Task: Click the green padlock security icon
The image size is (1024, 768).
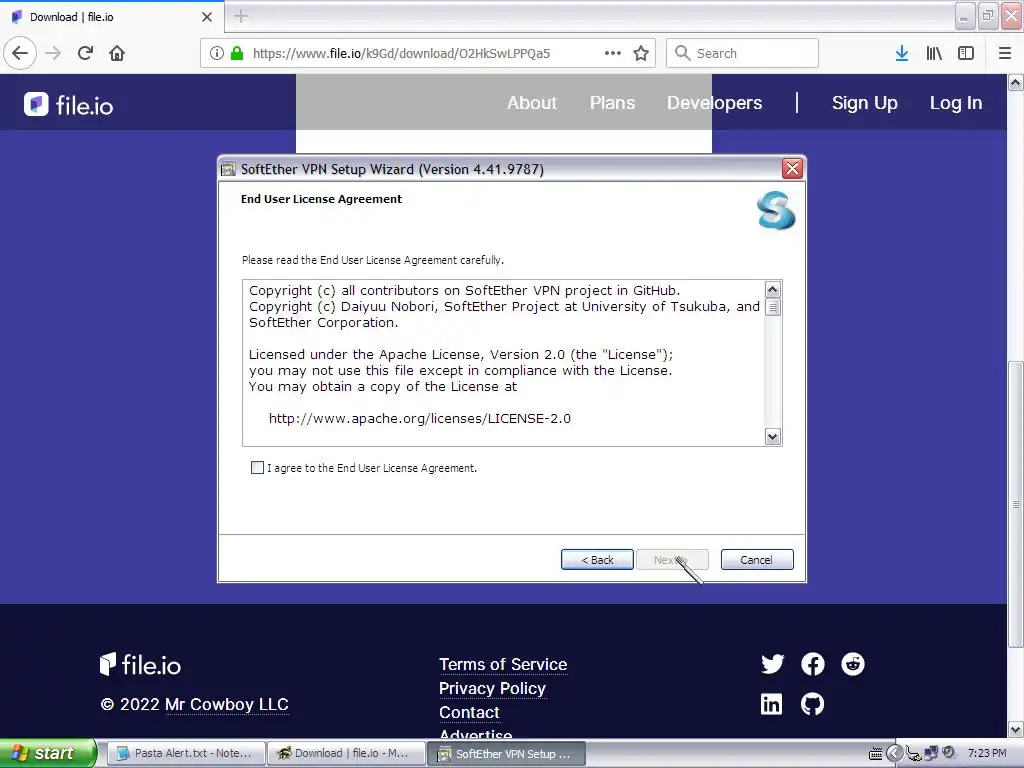Action: point(237,53)
